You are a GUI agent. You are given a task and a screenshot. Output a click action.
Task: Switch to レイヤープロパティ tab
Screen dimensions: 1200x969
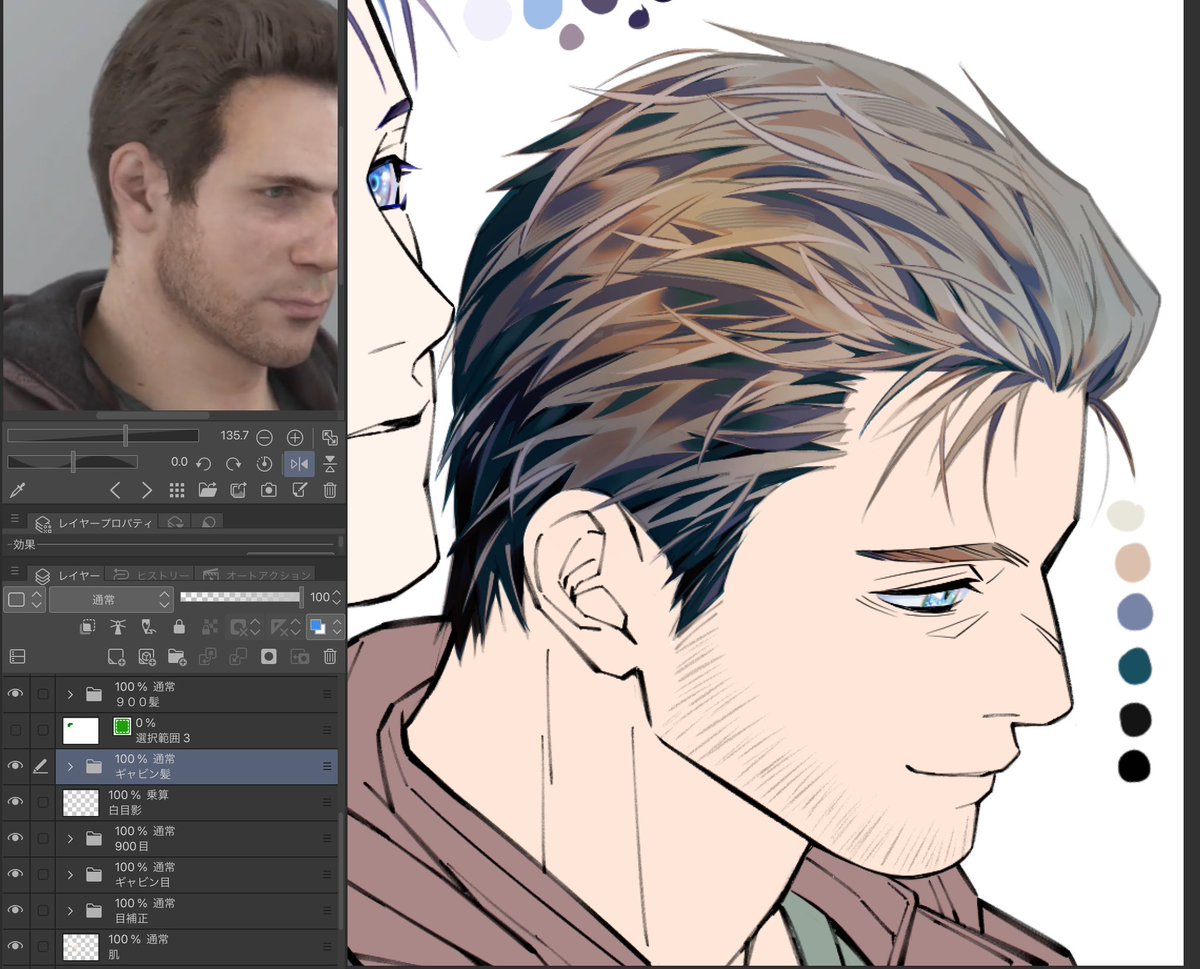coord(93,522)
